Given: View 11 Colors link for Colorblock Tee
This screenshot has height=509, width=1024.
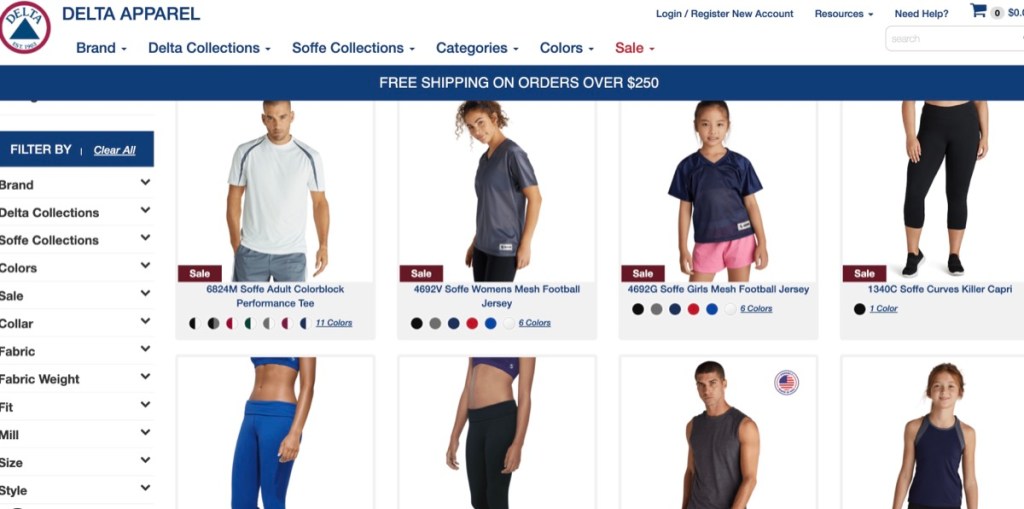Looking at the screenshot, I should tap(334, 323).
